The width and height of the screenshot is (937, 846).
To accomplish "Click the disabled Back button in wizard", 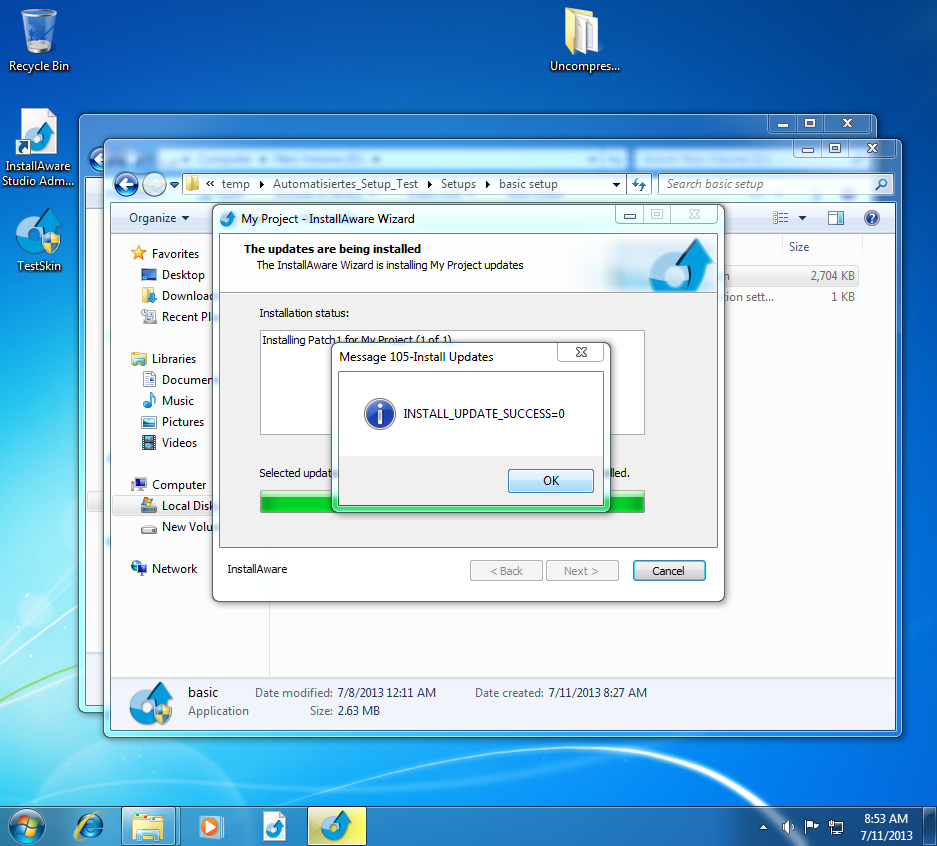I will tap(506, 571).
